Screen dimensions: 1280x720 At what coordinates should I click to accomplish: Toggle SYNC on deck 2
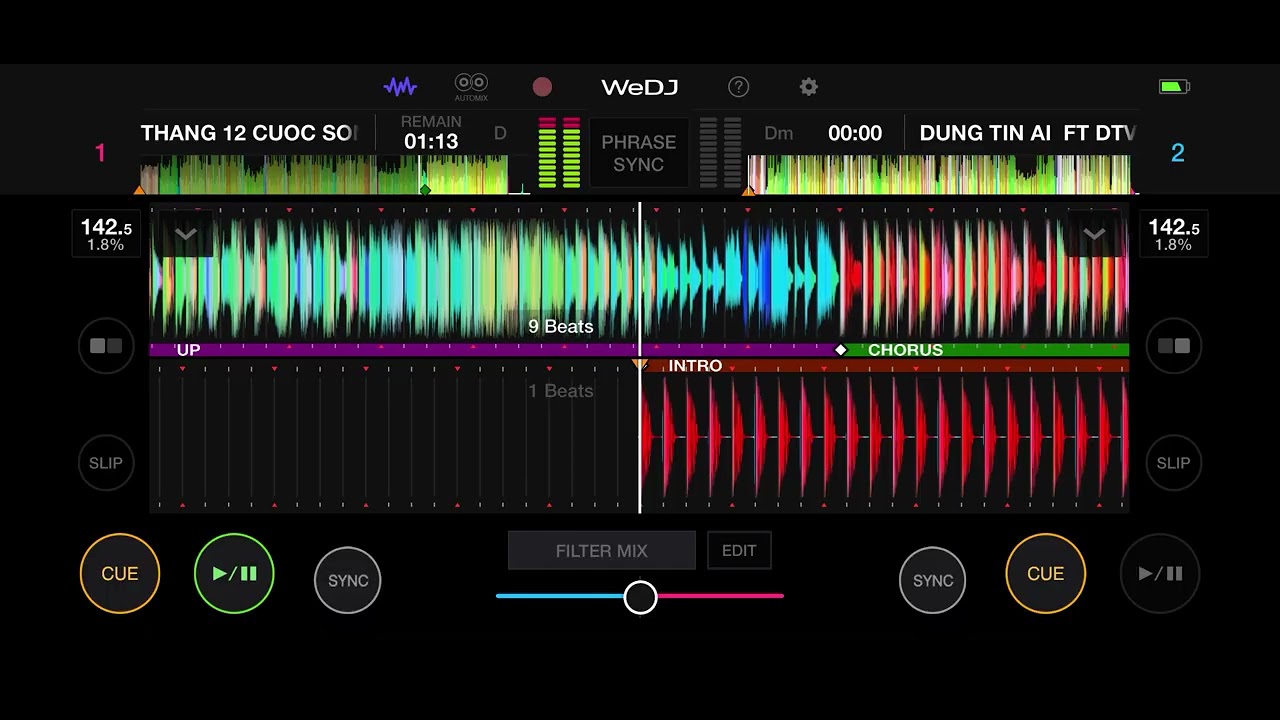click(933, 580)
